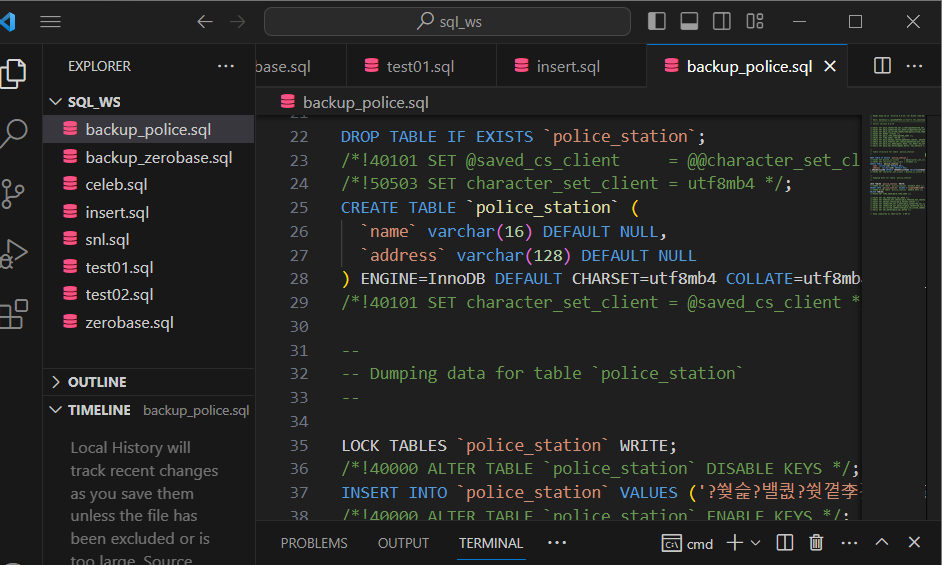Toggle the secondary side bar layout
The width and height of the screenshot is (942, 565).
(722, 21)
